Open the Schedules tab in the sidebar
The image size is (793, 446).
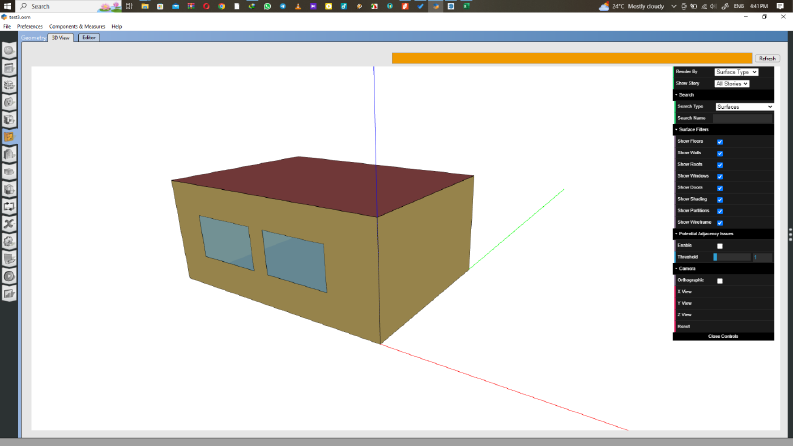[x=9, y=68]
